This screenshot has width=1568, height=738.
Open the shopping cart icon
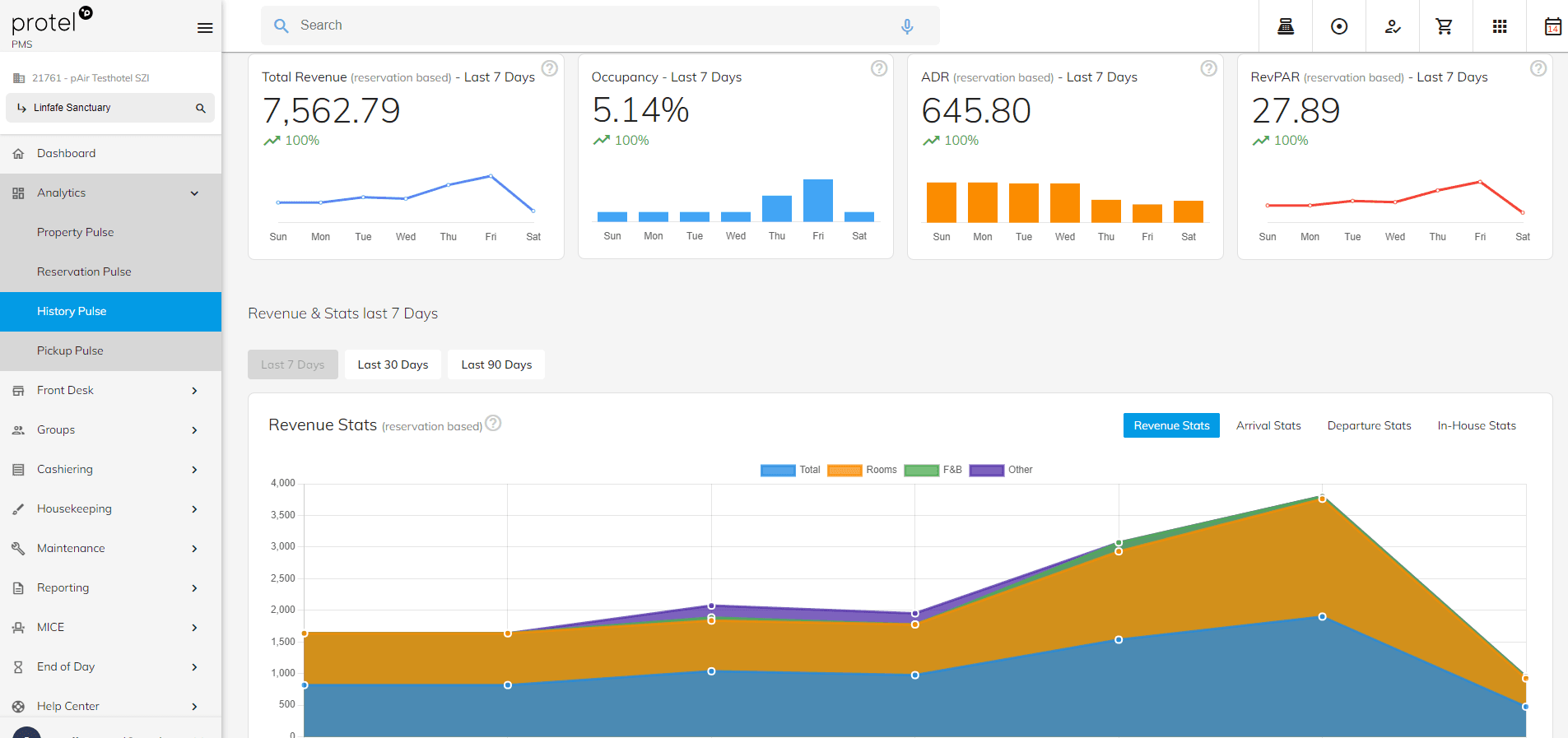(1444, 26)
